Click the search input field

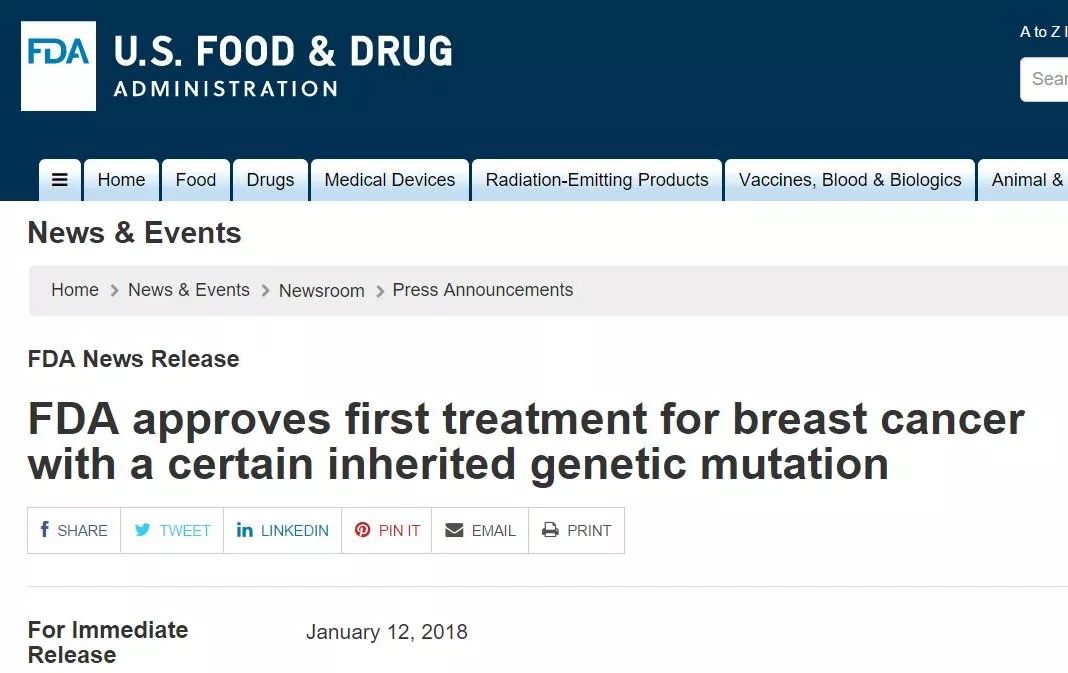(1046, 79)
